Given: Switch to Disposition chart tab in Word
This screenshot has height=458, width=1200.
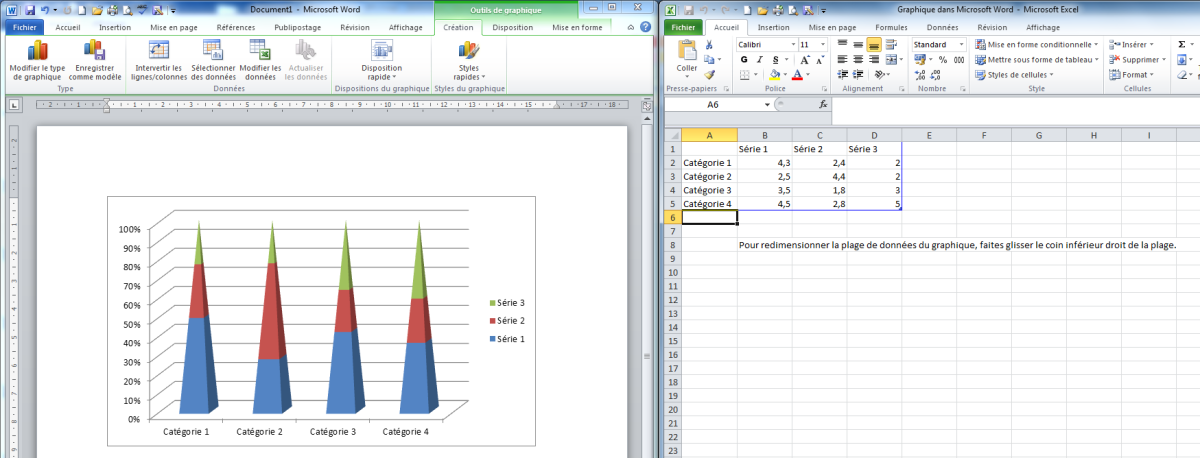Looking at the screenshot, I should pos(513,28).
